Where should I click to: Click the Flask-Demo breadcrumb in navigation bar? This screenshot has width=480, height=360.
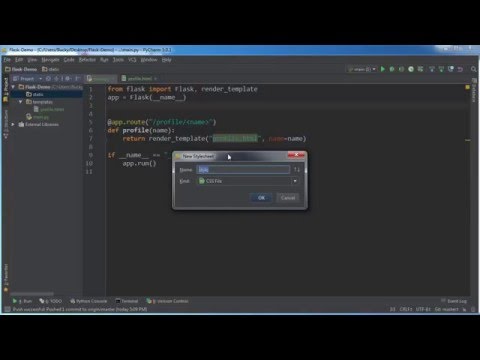(21, 69)
